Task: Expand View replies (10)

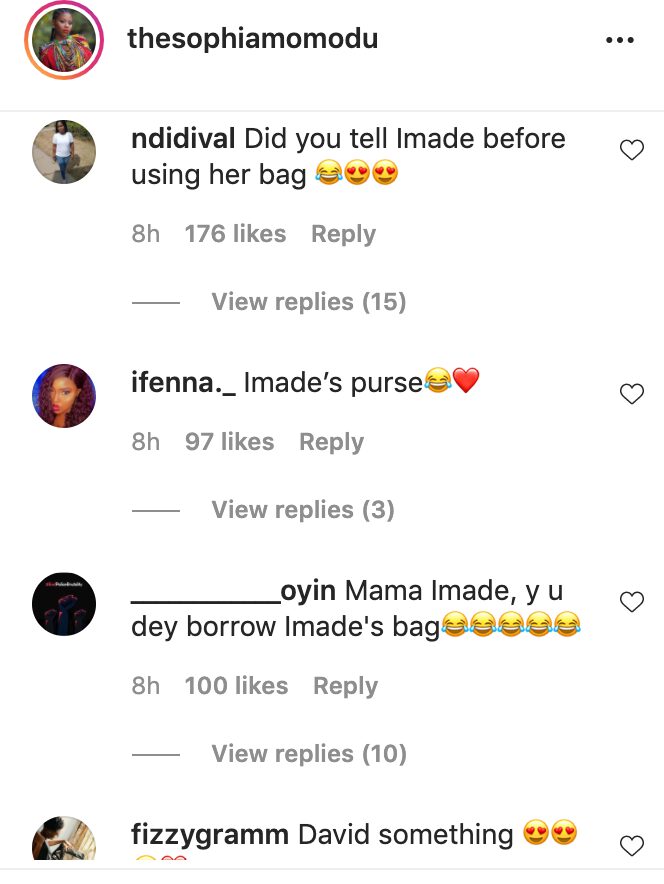Action: click(309, 753)
